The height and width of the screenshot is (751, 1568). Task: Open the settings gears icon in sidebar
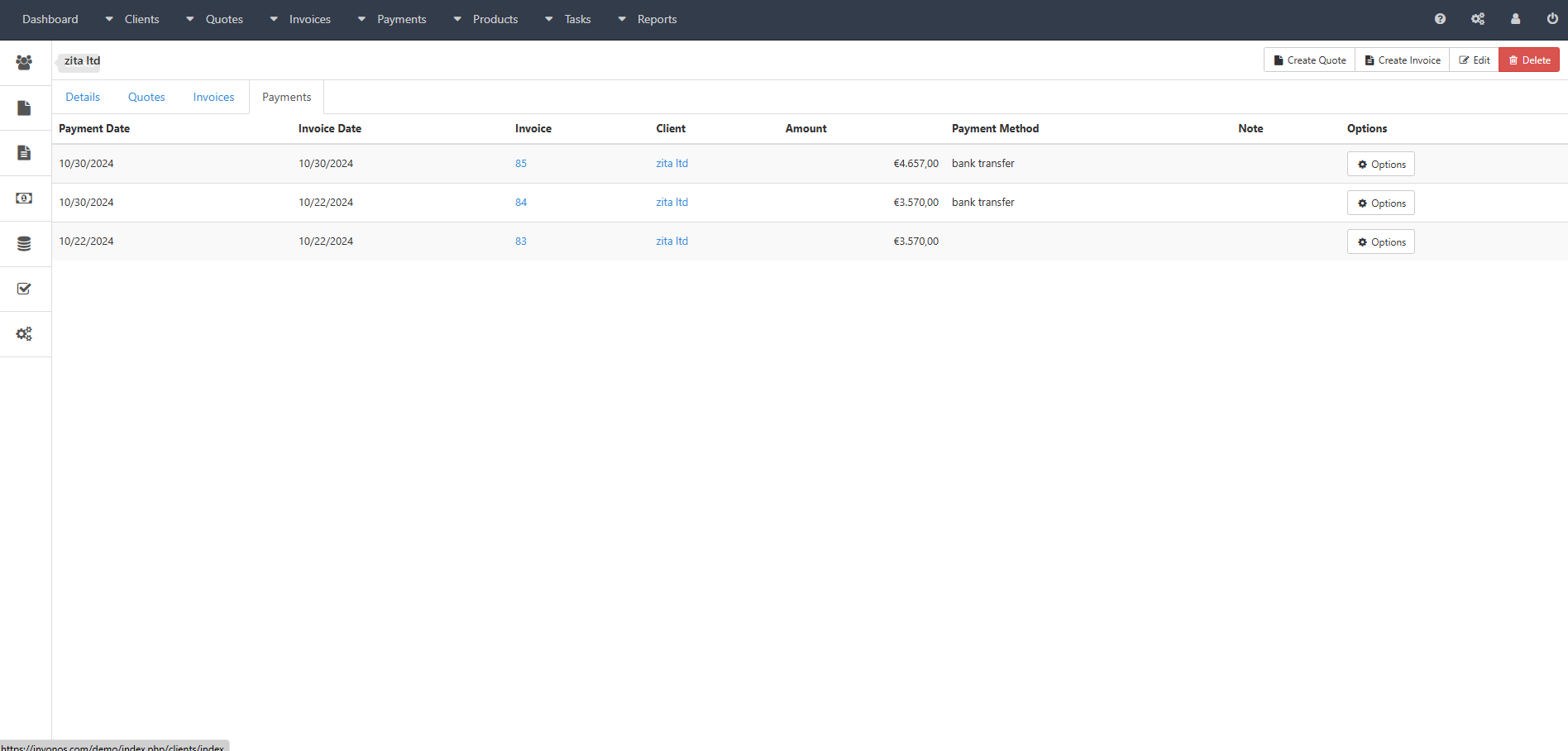click(x=24, y=334)
